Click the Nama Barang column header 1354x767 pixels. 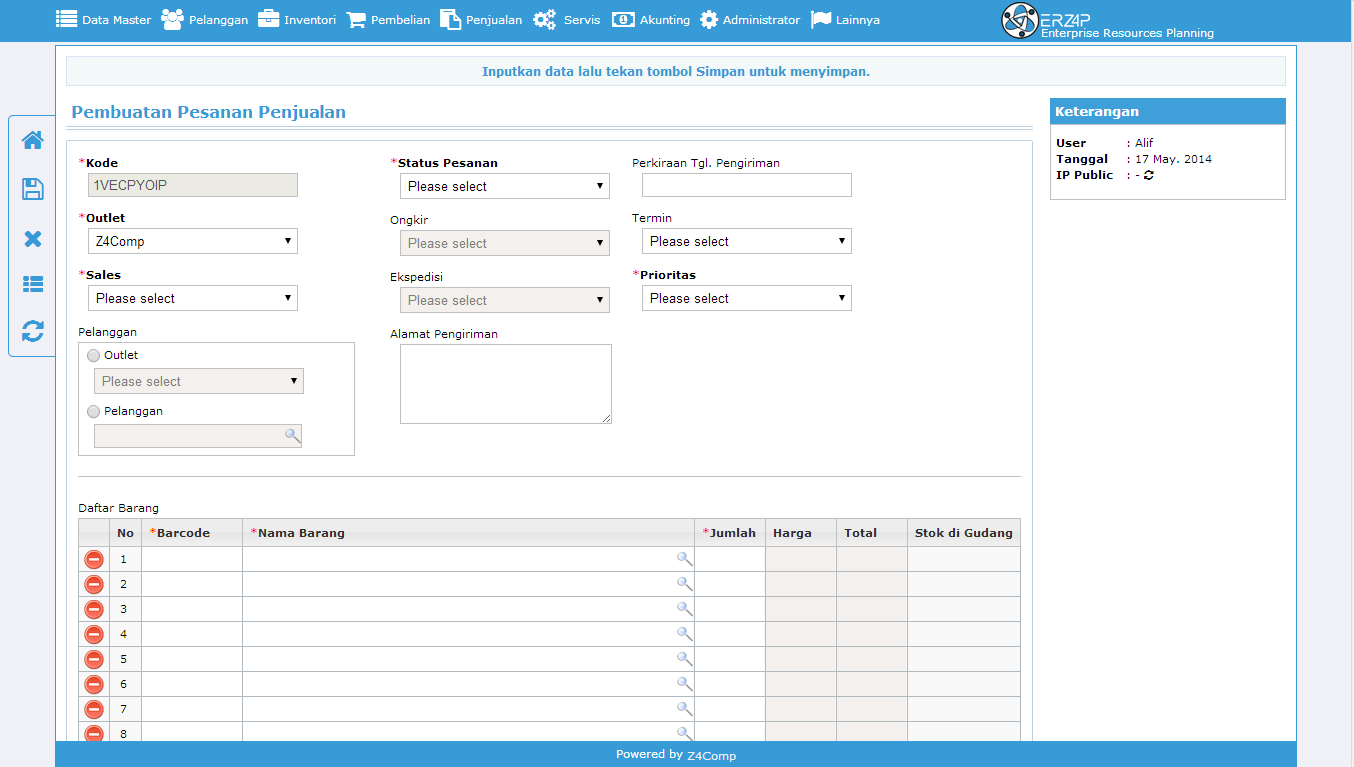[468, 533]
